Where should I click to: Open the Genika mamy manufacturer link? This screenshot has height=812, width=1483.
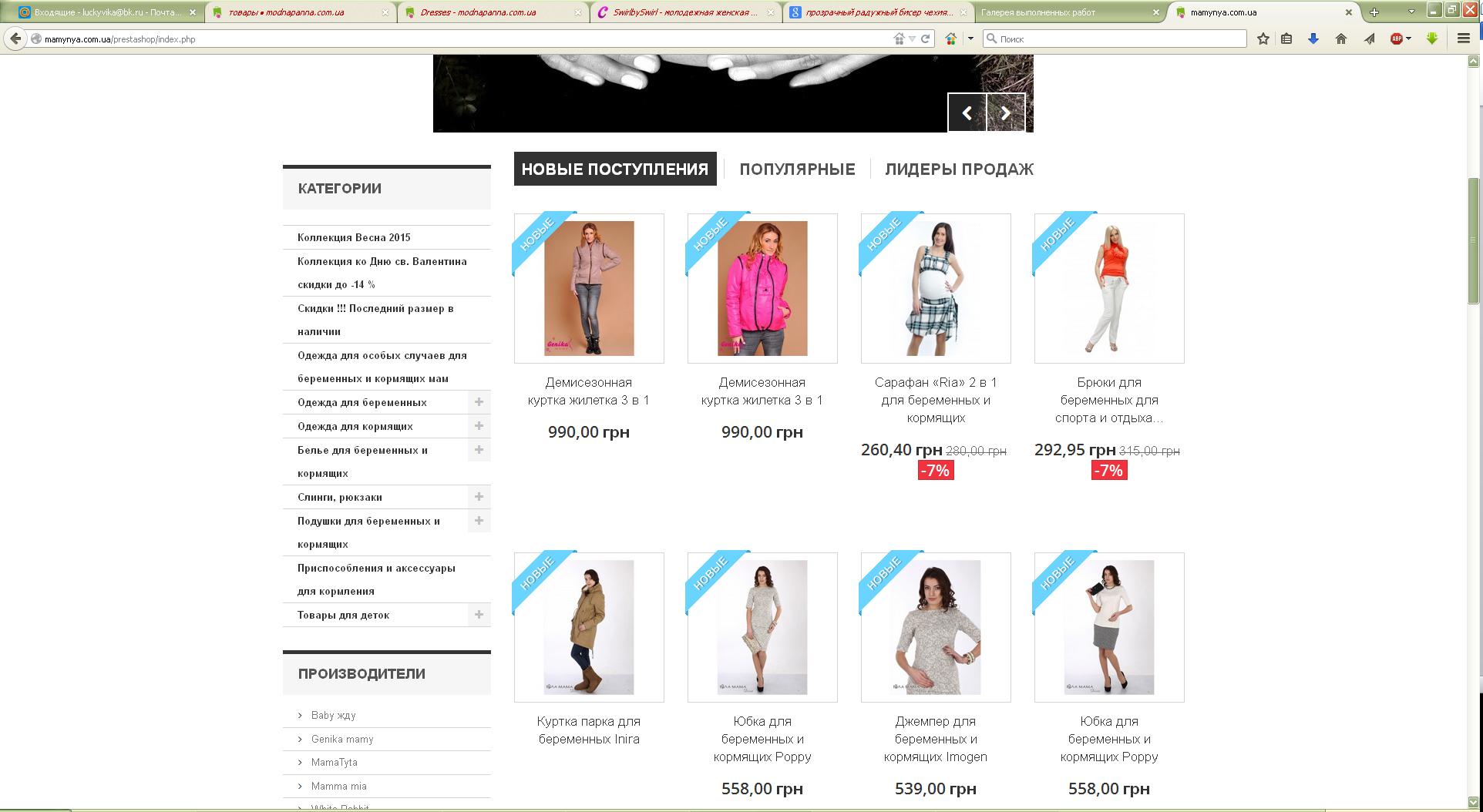[x=342, y=739]
